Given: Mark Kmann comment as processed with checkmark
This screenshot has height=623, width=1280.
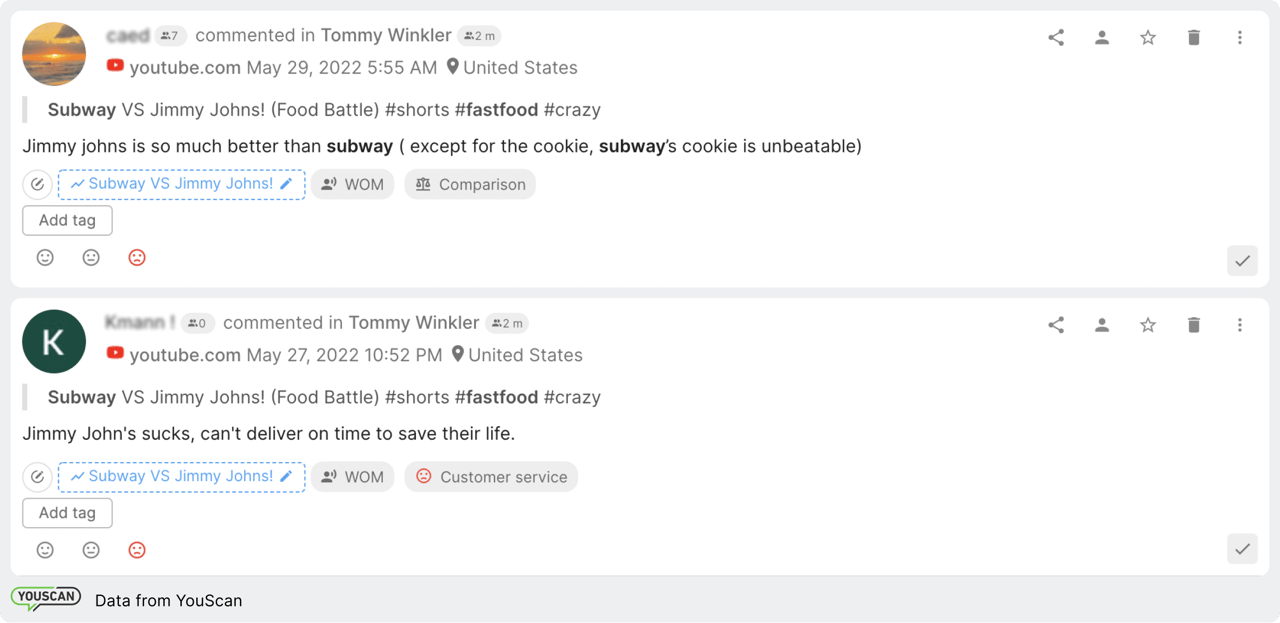Looking at the screenshot, I should [x=1242, y=549].
